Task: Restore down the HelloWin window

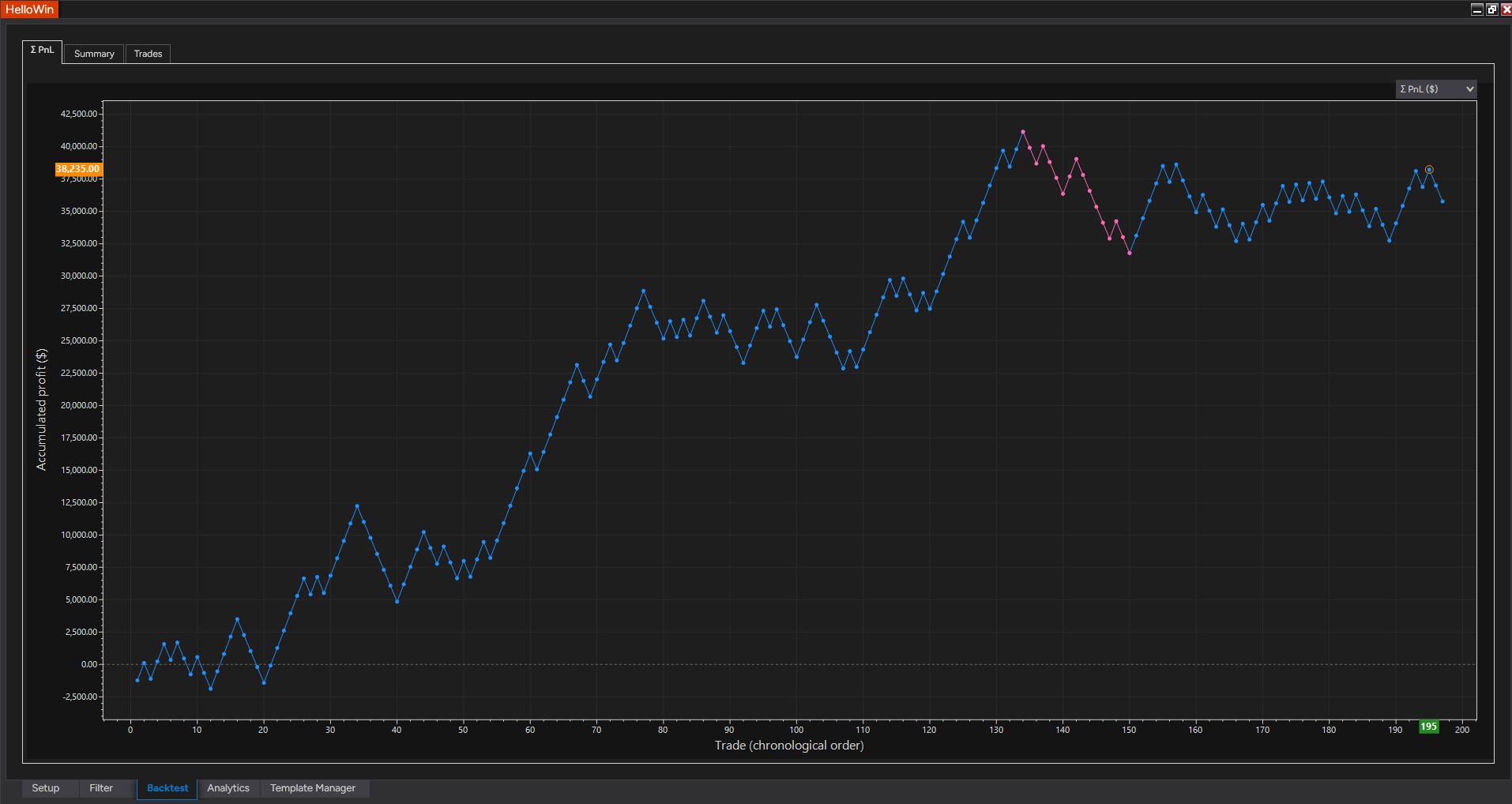Action: pyautogui.click(x=1491, y=9)
